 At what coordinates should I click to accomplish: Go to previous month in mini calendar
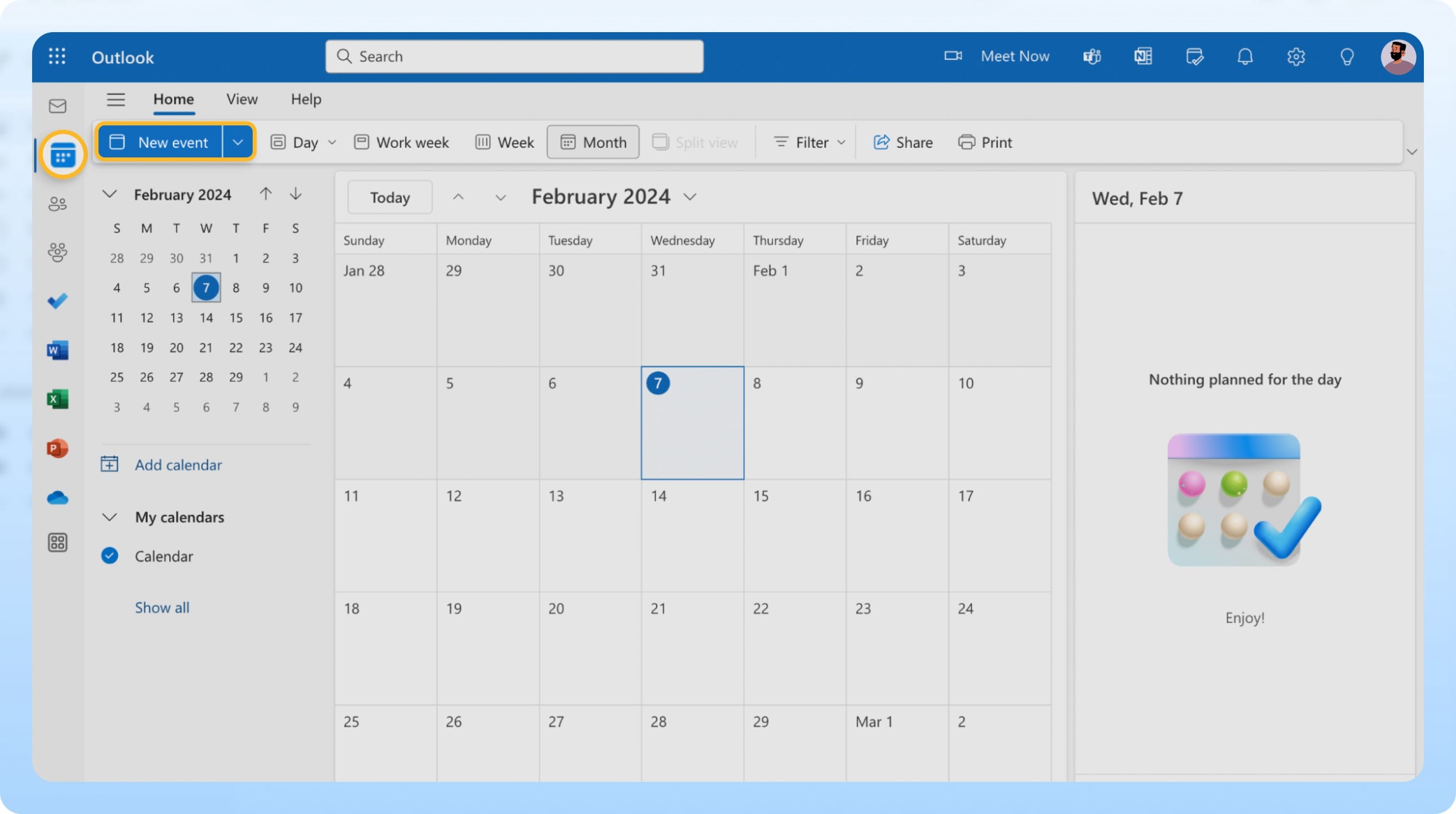tap(266, 194)
